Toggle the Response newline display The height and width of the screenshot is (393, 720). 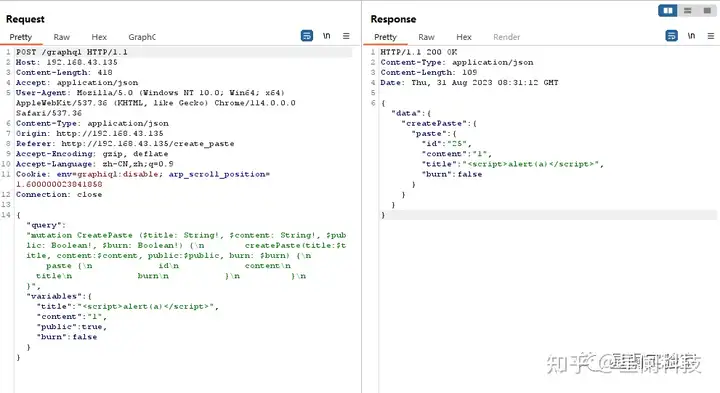(691, 36)
